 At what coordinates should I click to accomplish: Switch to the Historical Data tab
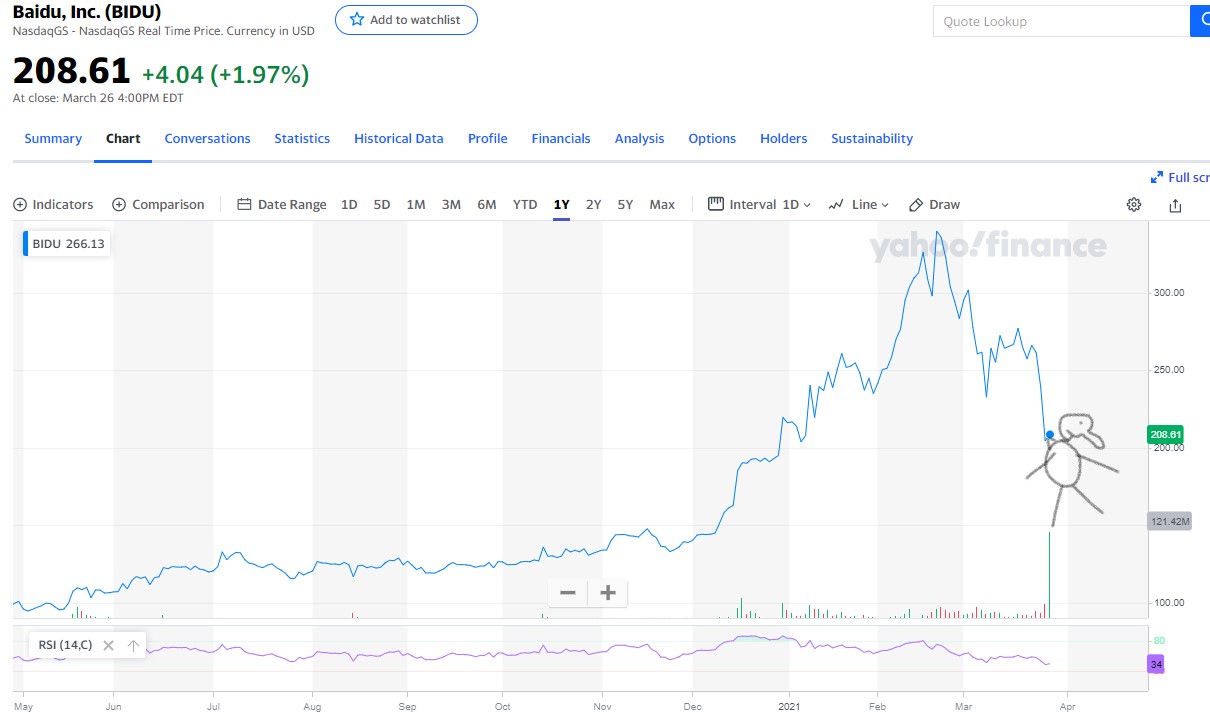point(398,139)
